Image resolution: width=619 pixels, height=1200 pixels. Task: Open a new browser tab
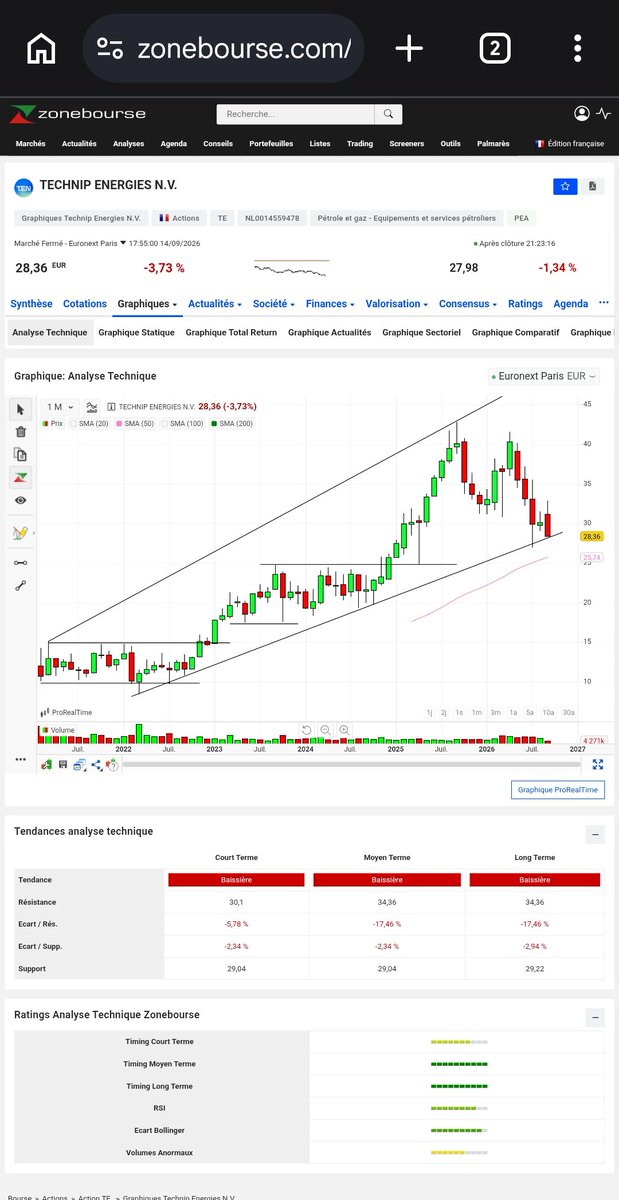(409, 48)
